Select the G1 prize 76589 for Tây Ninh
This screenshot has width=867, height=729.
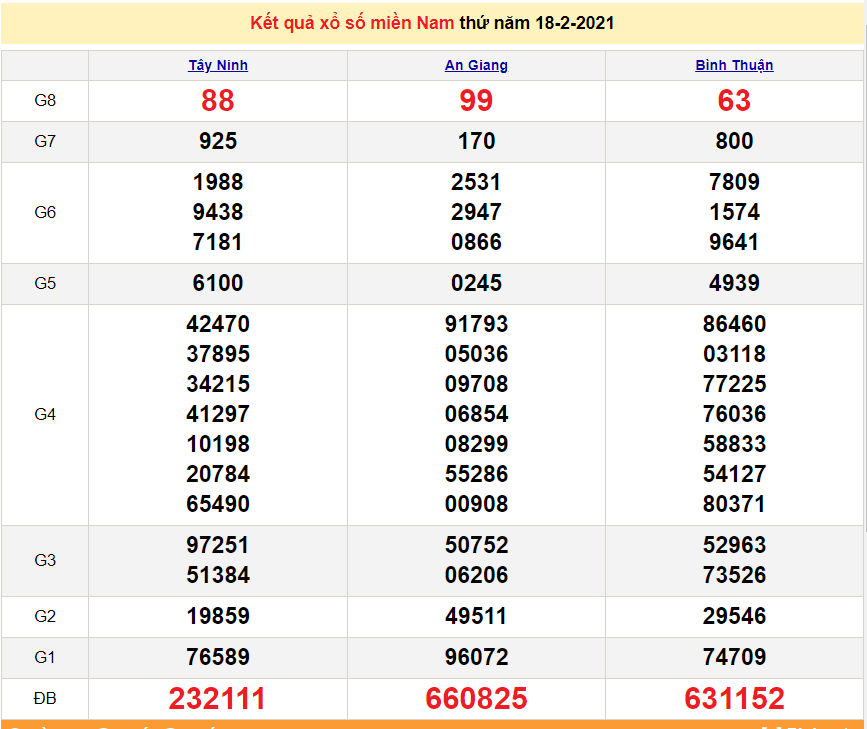pyautogui.click(x=218, y=658)
